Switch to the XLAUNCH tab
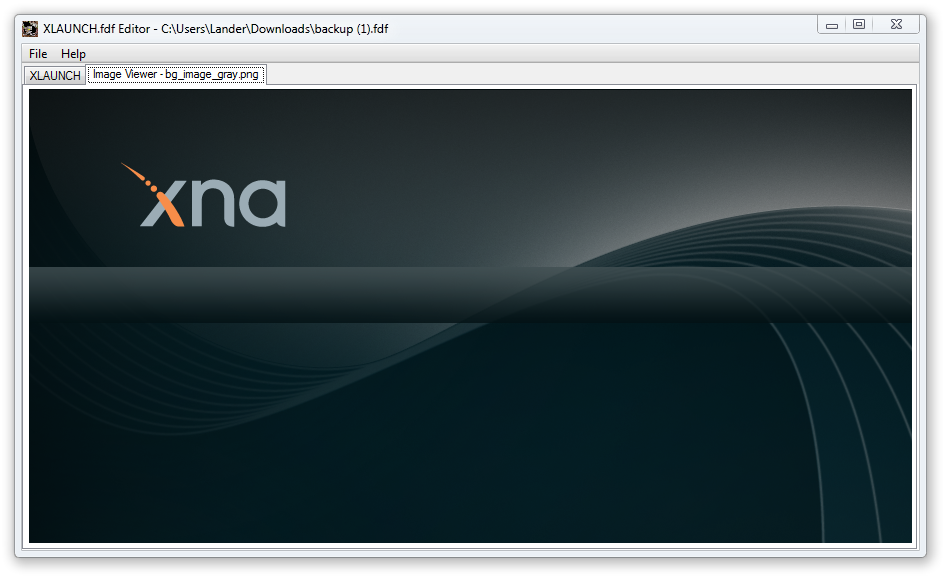The width and height of the screenshot is (945, 576). click(55, 75)
